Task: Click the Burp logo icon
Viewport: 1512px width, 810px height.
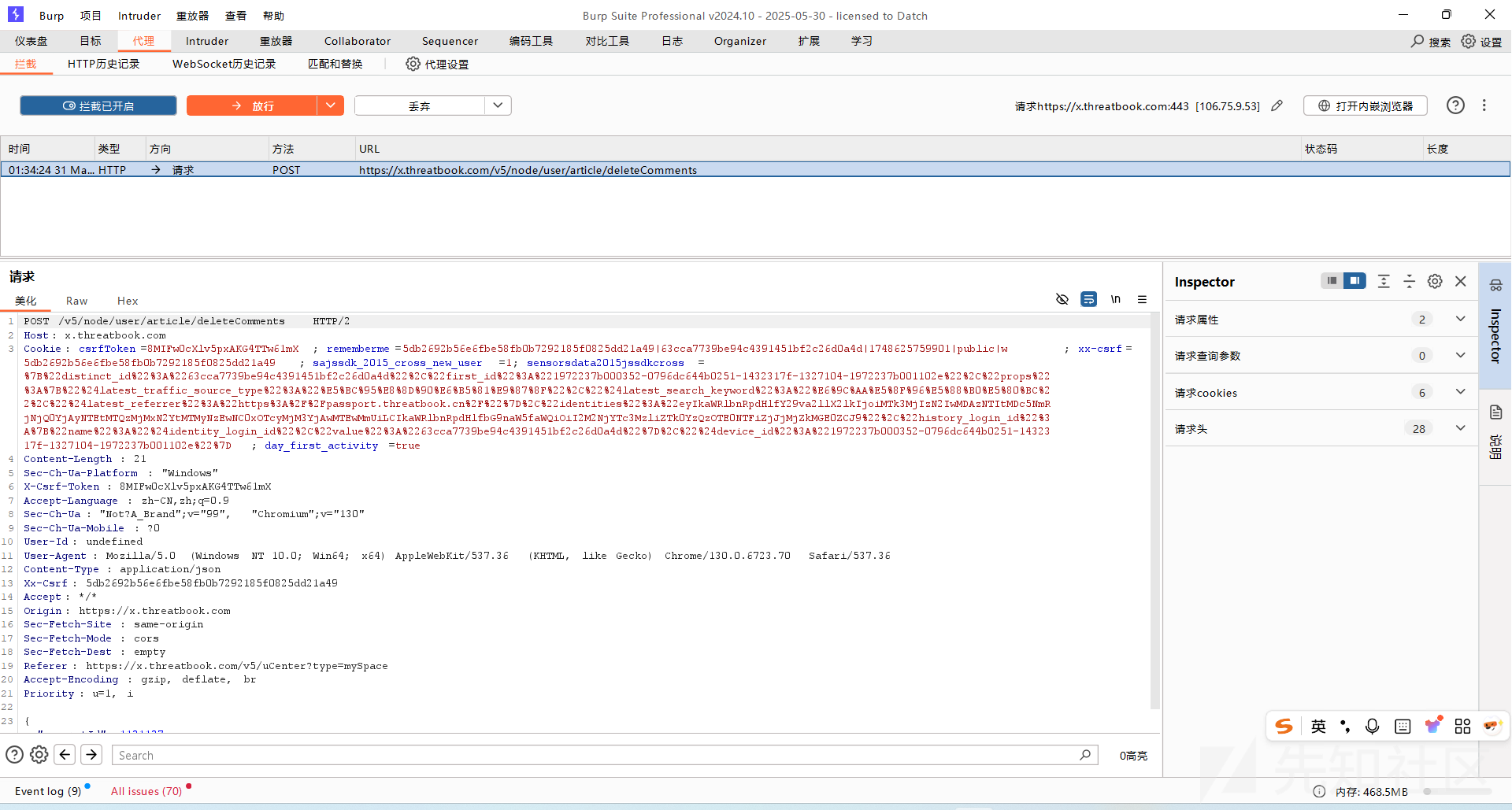Action: pos(16,14)
